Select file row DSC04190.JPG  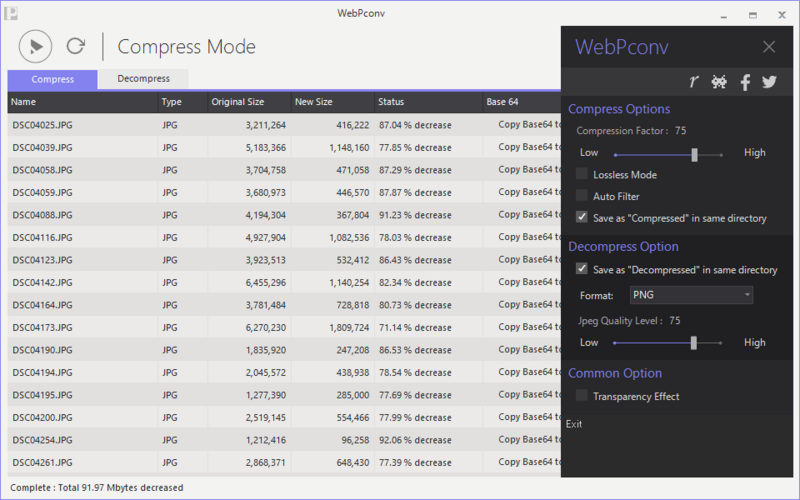coord(284,350)
